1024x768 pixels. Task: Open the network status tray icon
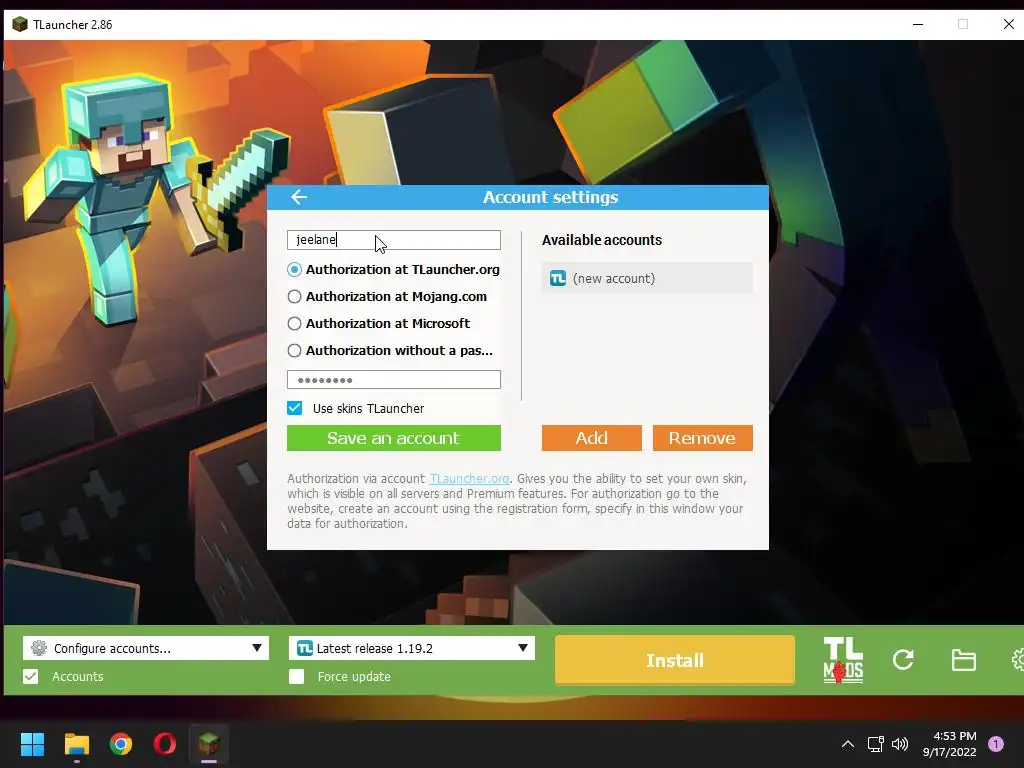tap(875, 744)
